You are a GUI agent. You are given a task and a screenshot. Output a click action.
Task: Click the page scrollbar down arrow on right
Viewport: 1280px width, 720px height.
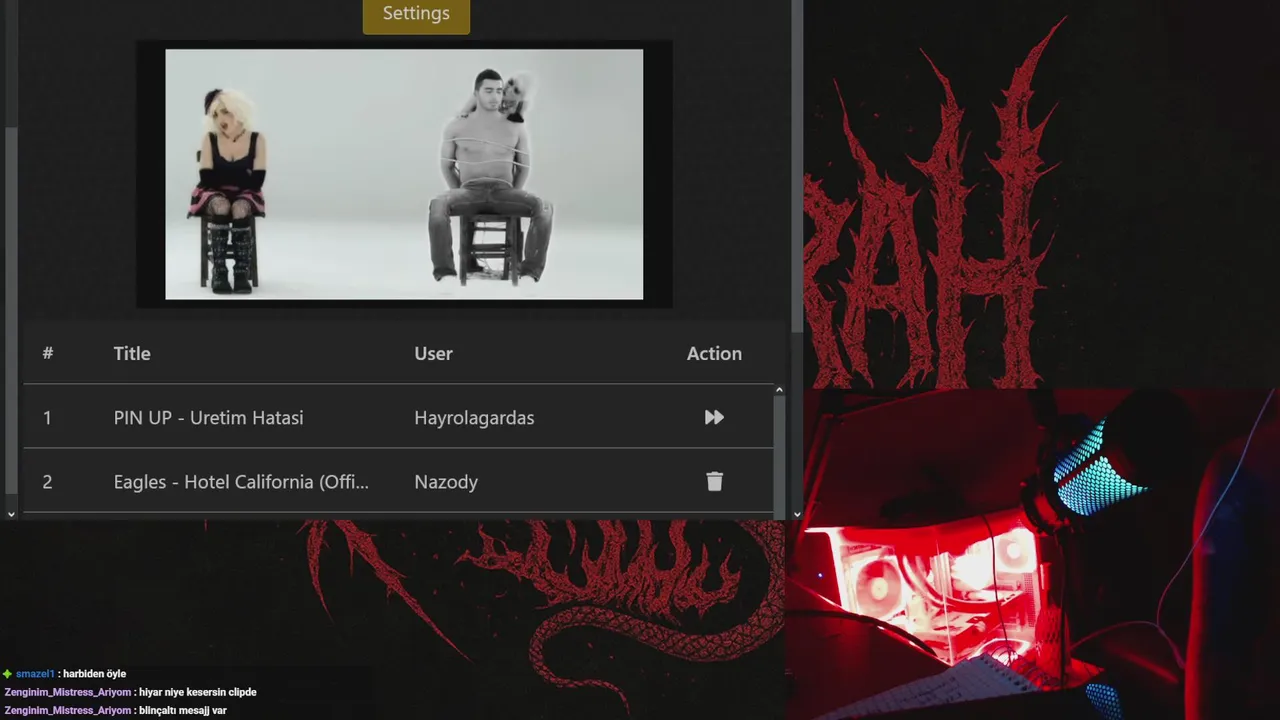point(797,514)
